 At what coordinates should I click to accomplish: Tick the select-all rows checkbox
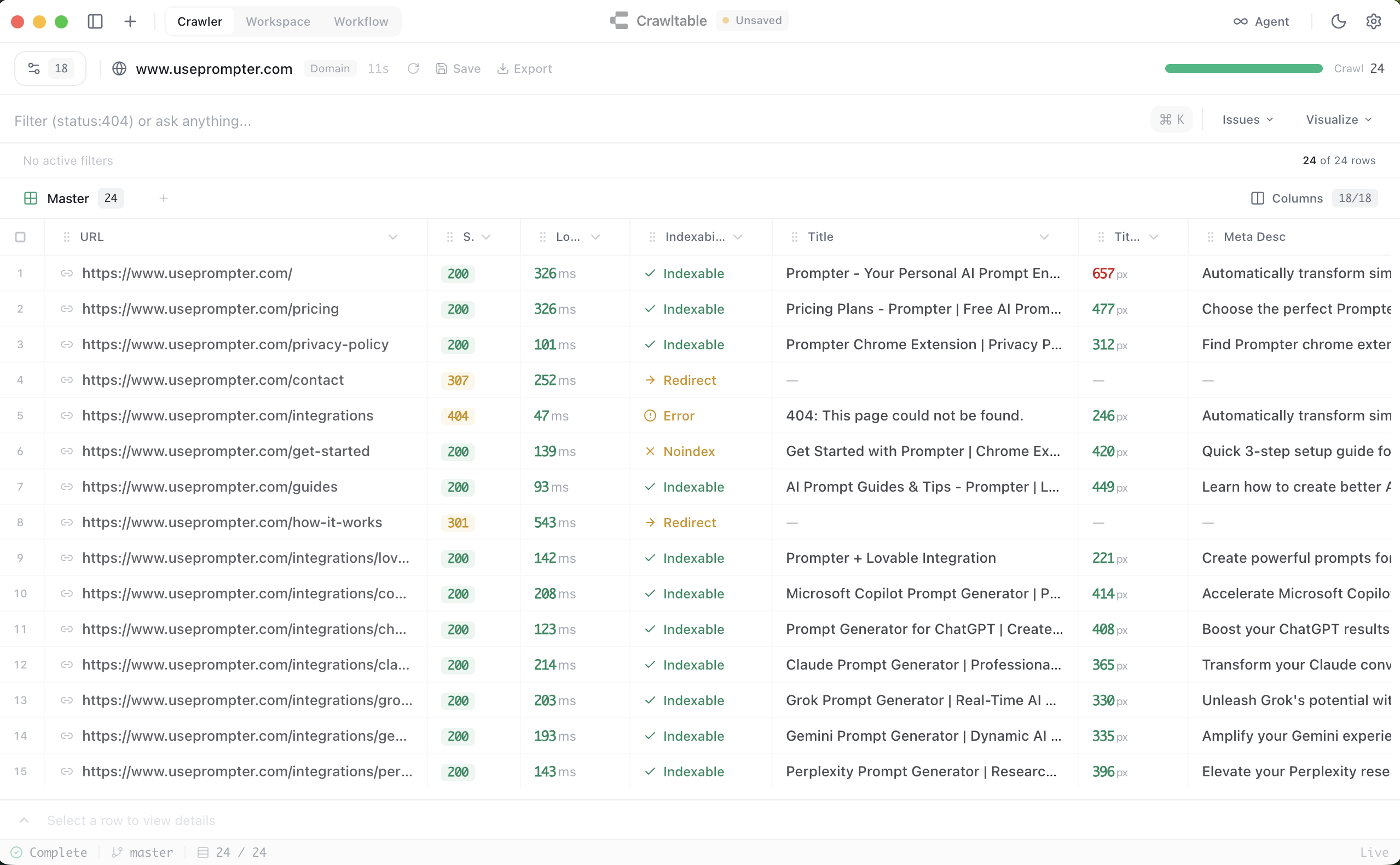(21, 237)
